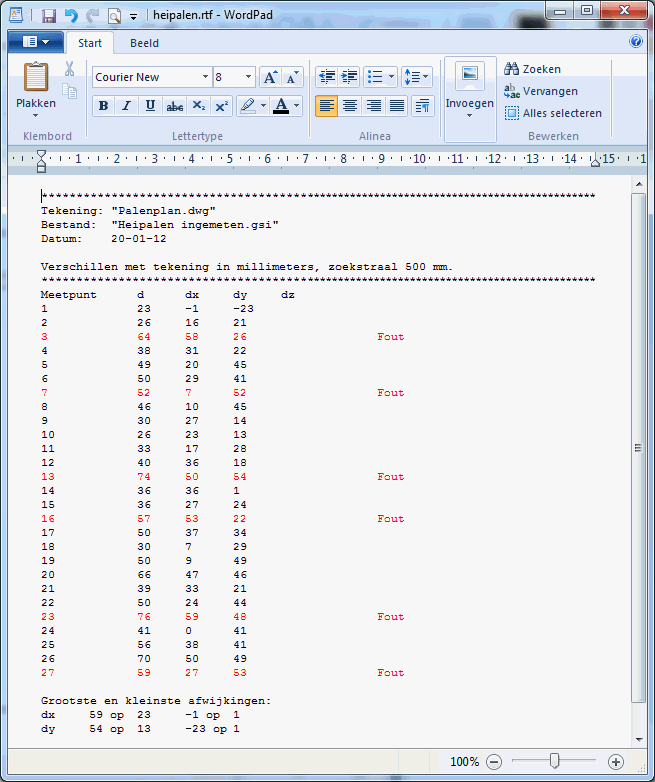This screenshot has width=655, height=782.
Task: Click the Meetpunt column header
Action: [68, 295]
